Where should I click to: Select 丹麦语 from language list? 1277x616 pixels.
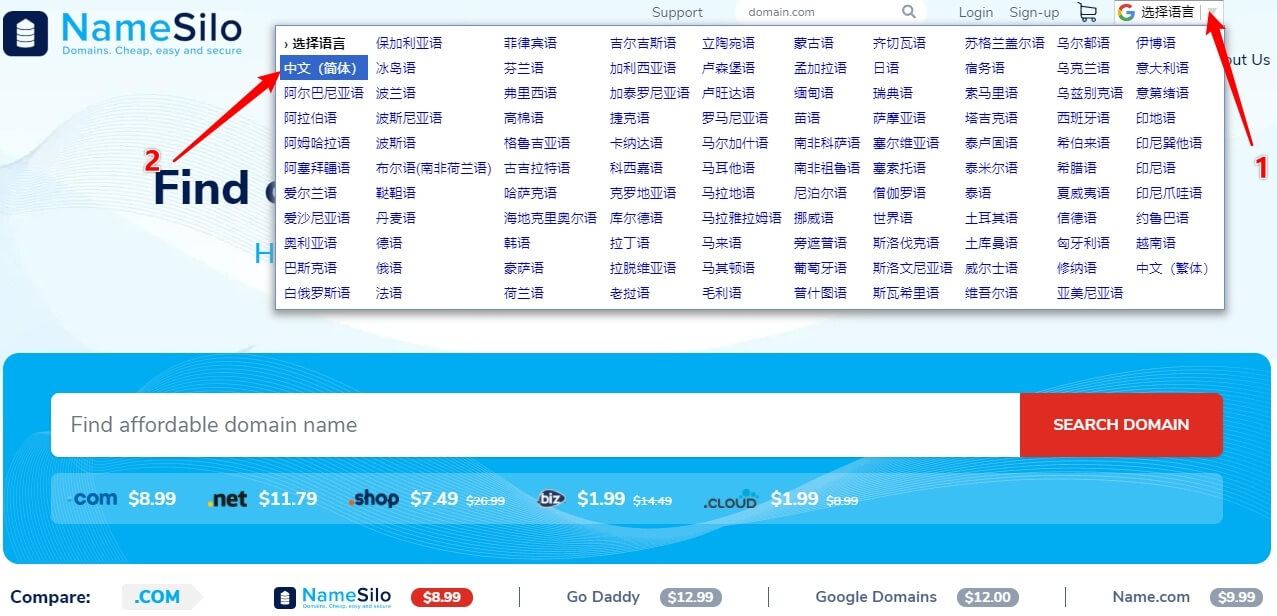click(395, 218)
